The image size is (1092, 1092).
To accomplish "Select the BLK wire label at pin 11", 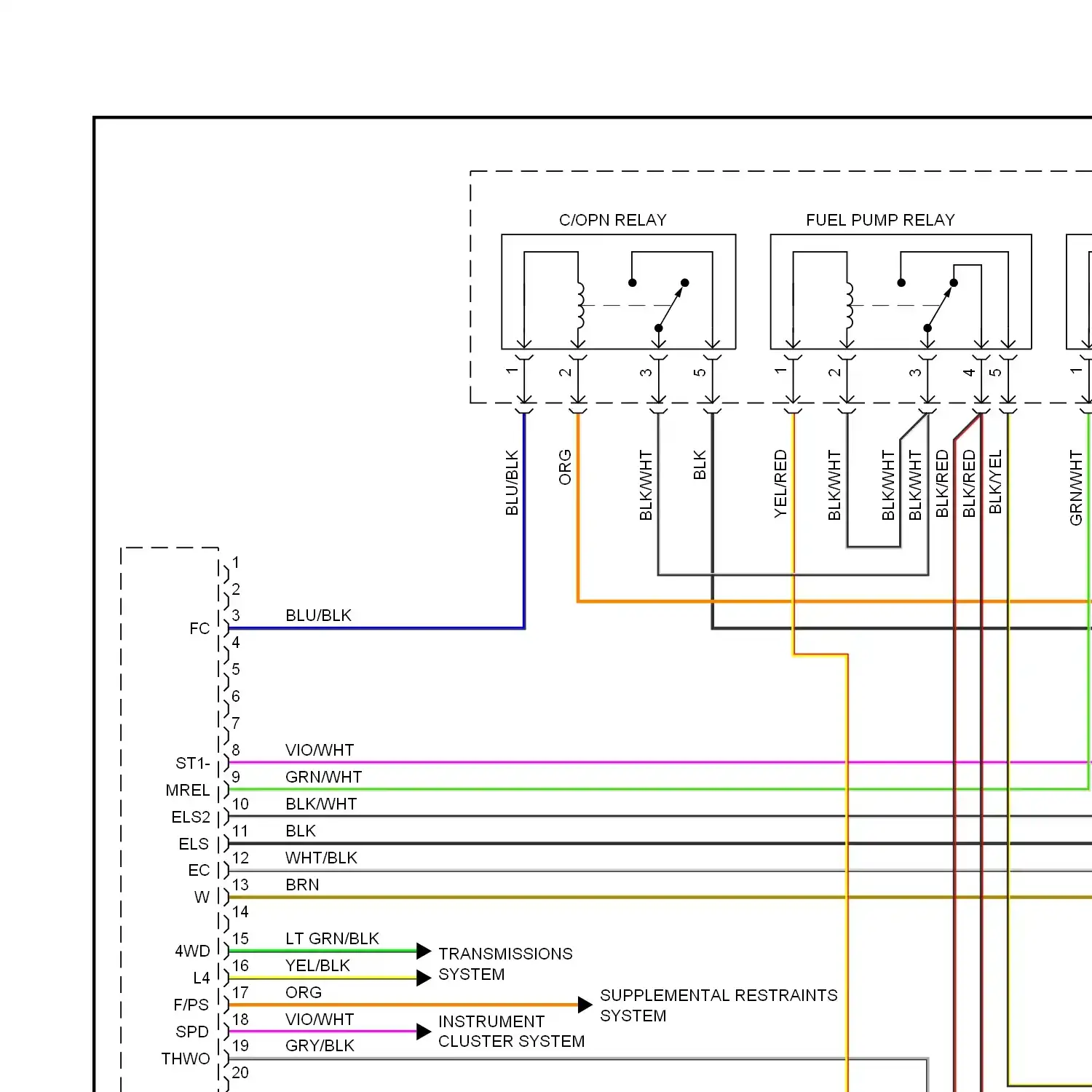I will (301, 831).
